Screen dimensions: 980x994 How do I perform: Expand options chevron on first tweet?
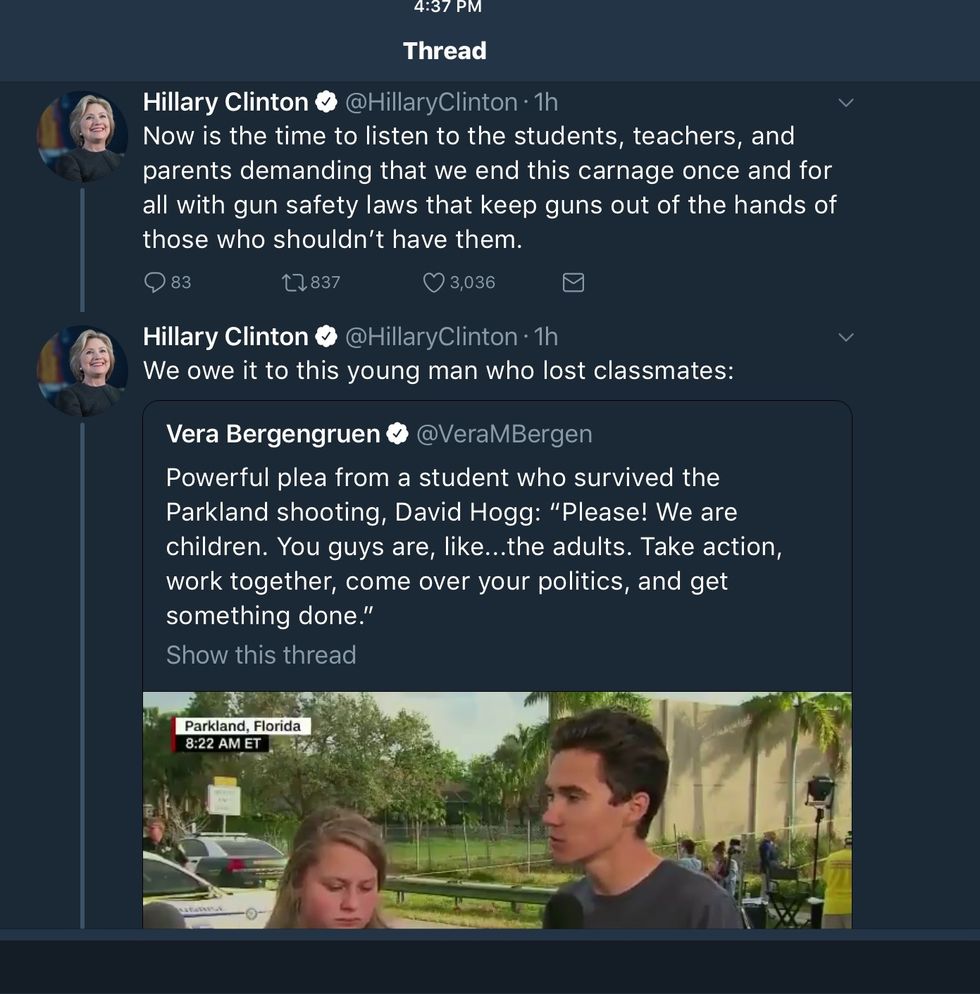coord(846,103)
